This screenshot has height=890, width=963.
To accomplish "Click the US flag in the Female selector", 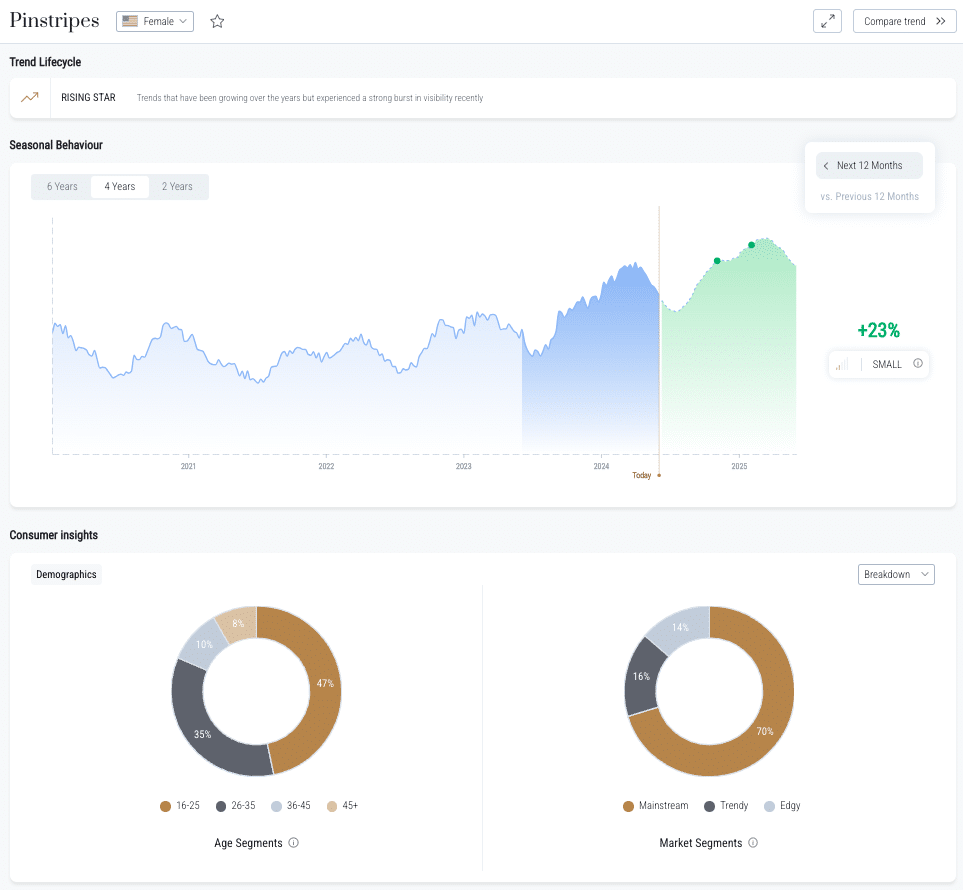I will tap(128, 20).
